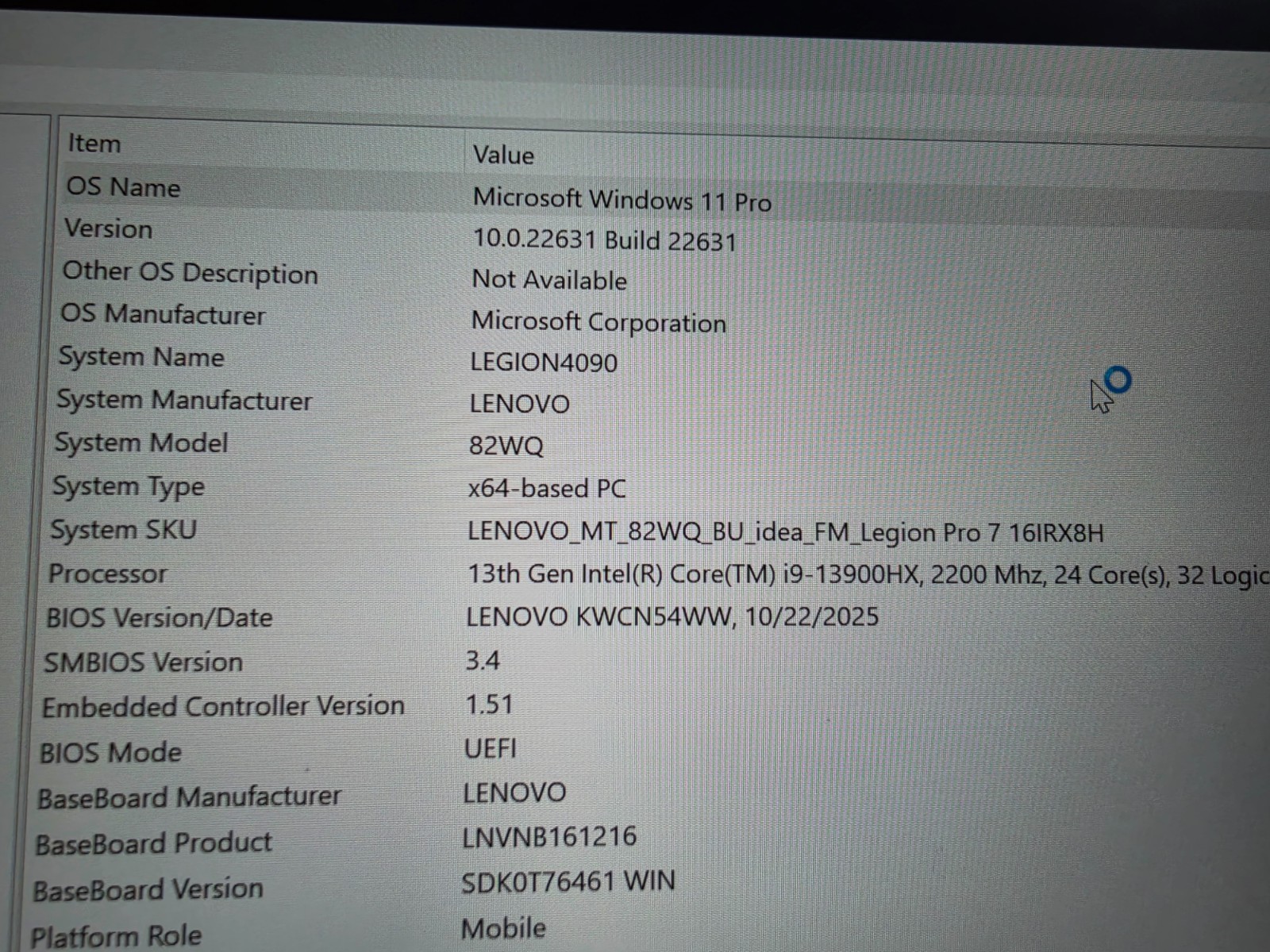The width and height of the screenshot is (1270, 952).
Task: Select the Version row label
Action: (x=108, y=228)
